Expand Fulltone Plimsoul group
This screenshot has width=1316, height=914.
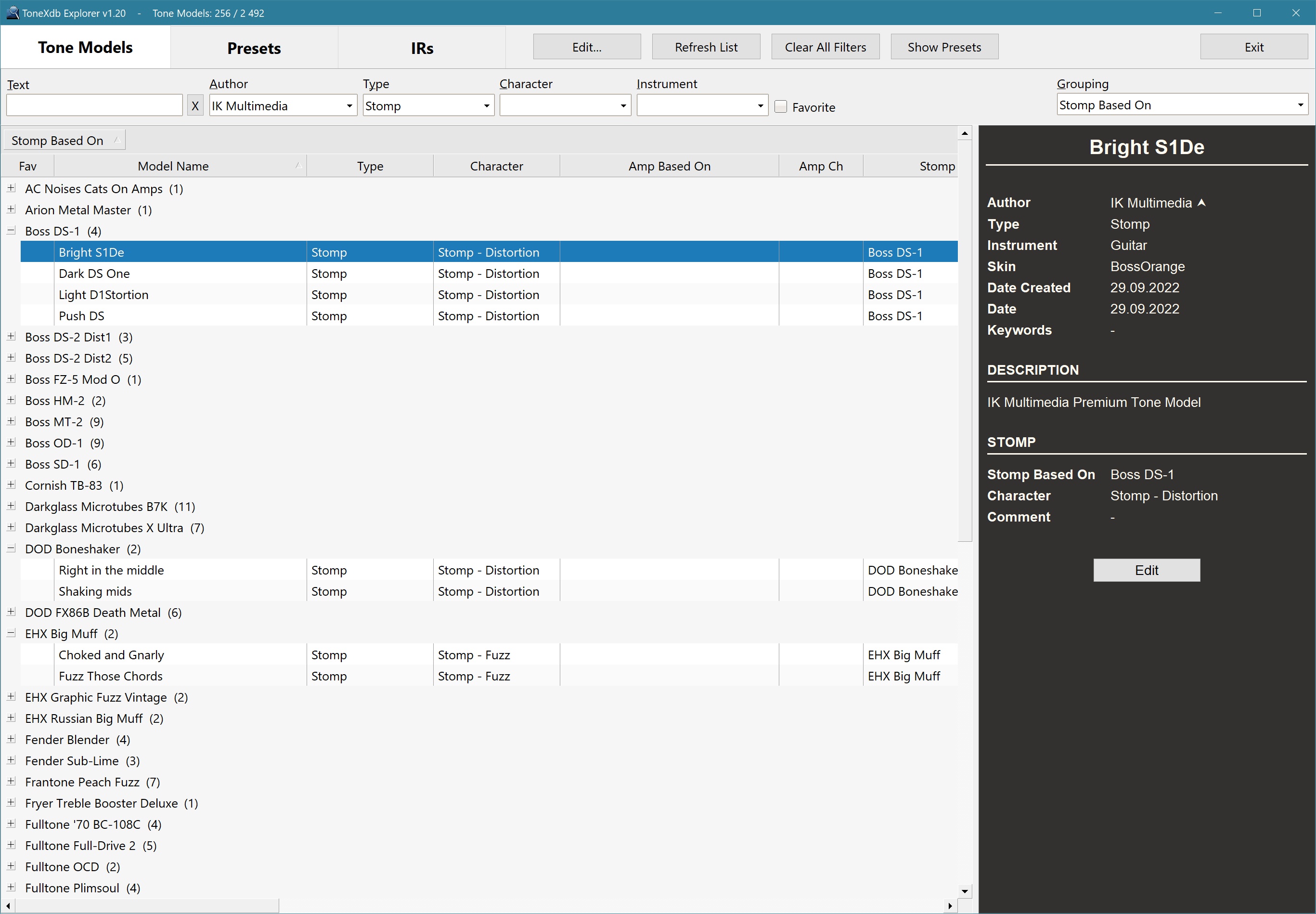(x=11, y=887)
